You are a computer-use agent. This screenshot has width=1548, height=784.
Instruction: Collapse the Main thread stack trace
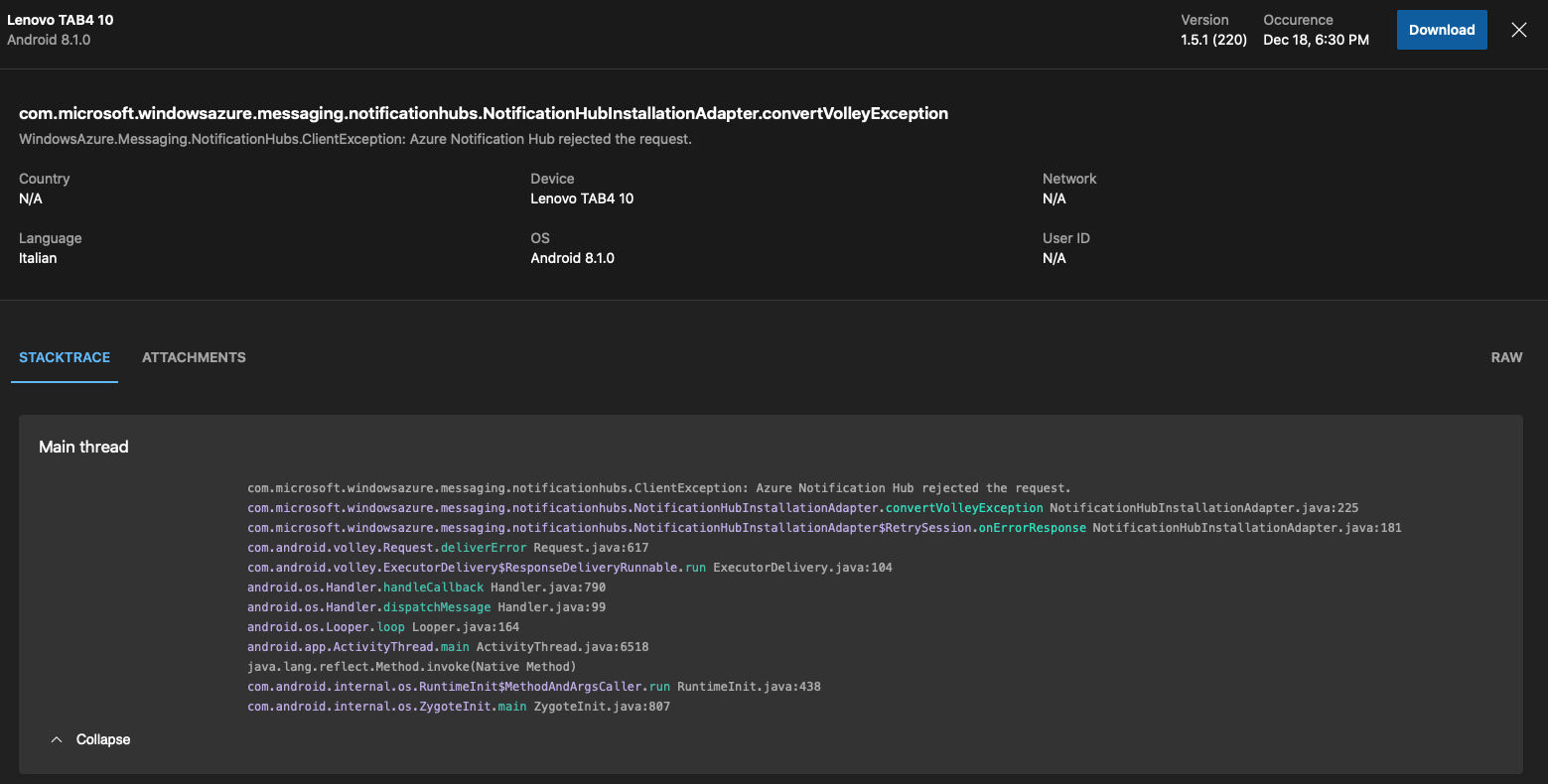pyautogui.click(x=101, y=738)
